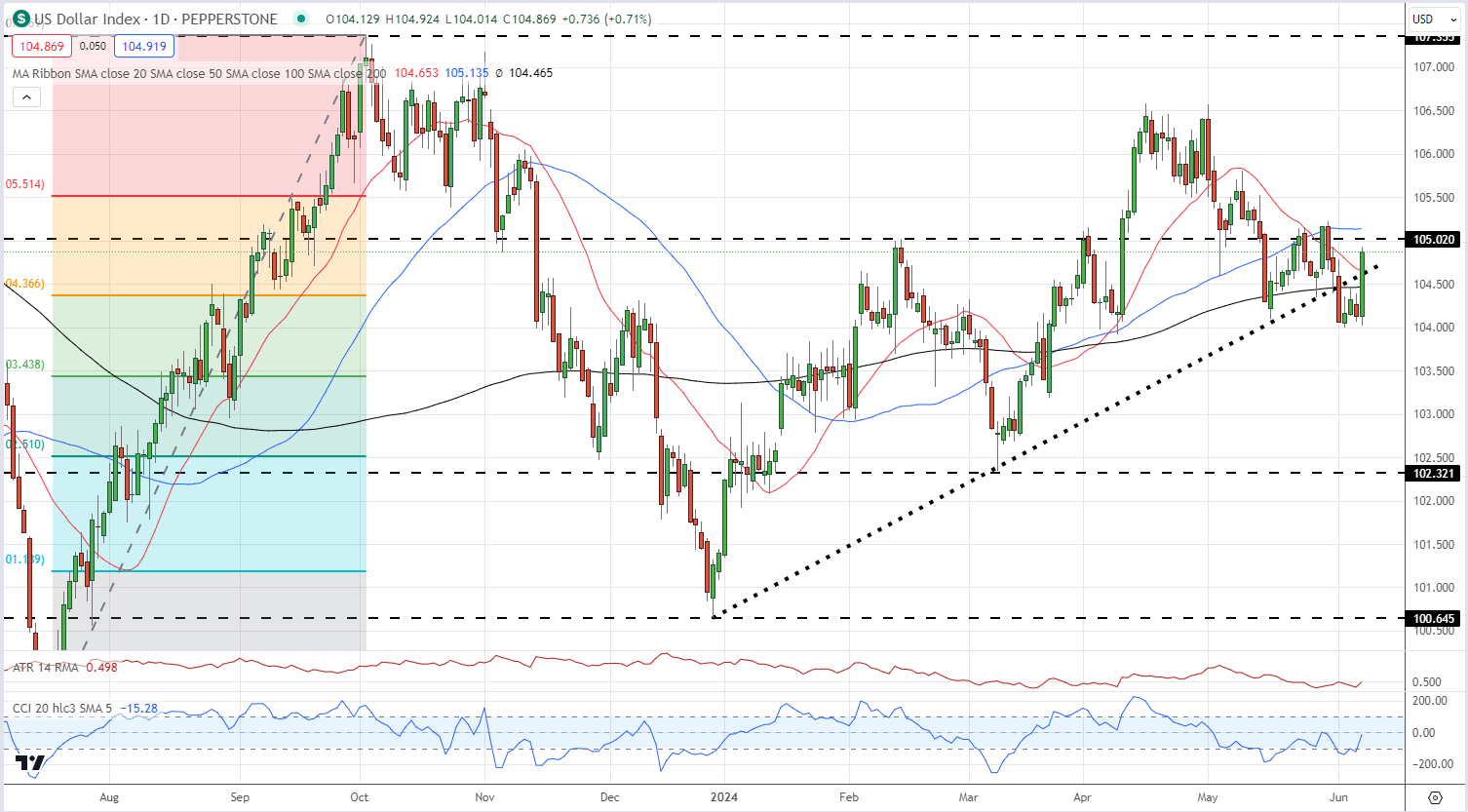Click the Aug label on time axis

click(x=109, y=796)
